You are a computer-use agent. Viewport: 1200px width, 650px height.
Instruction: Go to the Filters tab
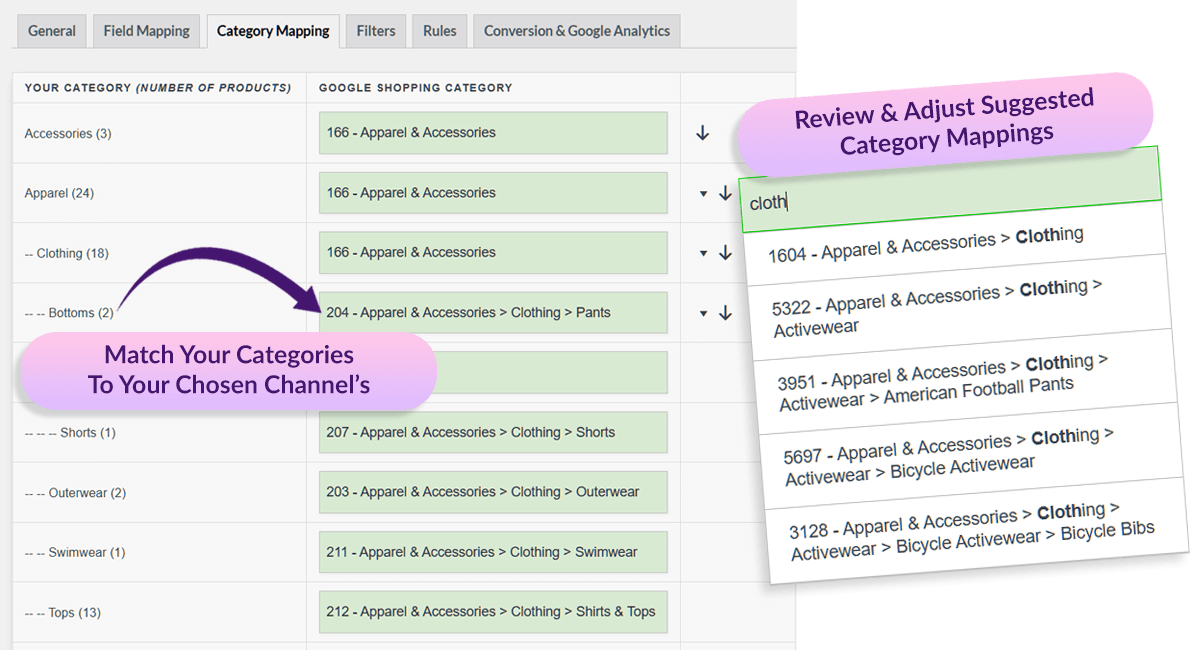376,31
